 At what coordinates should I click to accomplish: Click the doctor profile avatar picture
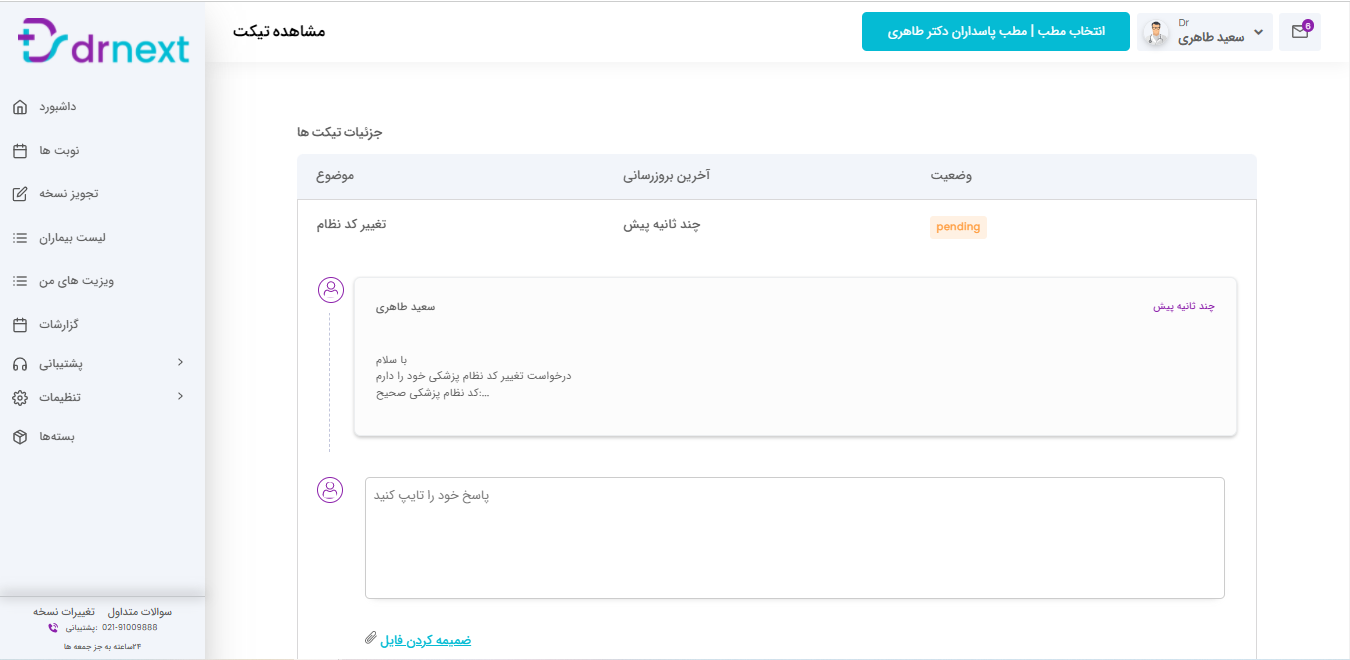pyautogui.click(x=1156, y=33)
